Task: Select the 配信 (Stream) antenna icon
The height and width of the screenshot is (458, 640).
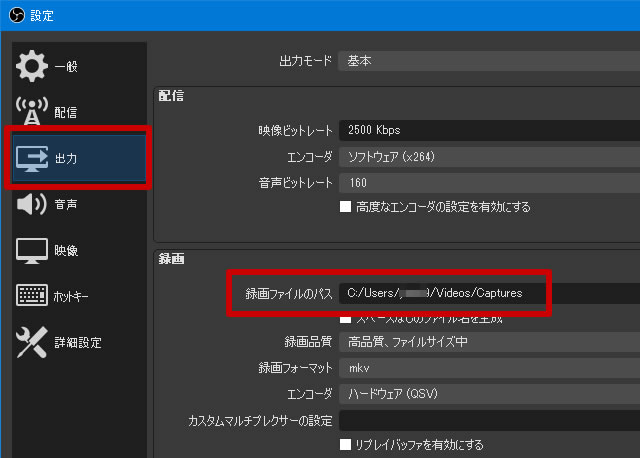Action: pos(32,113)
